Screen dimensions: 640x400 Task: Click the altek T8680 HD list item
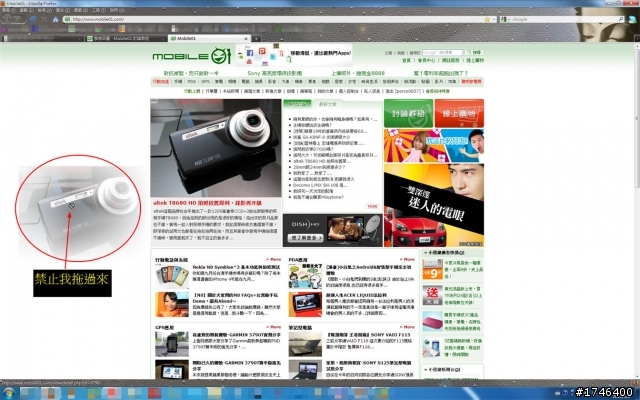[x=322, y=161]
